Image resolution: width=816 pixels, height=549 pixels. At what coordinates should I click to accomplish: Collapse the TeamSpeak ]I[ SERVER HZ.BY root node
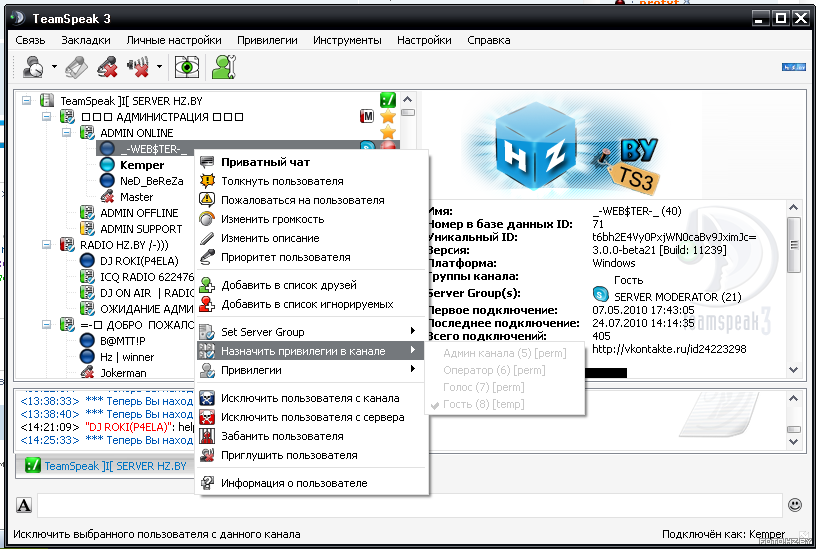click(26, 100)
